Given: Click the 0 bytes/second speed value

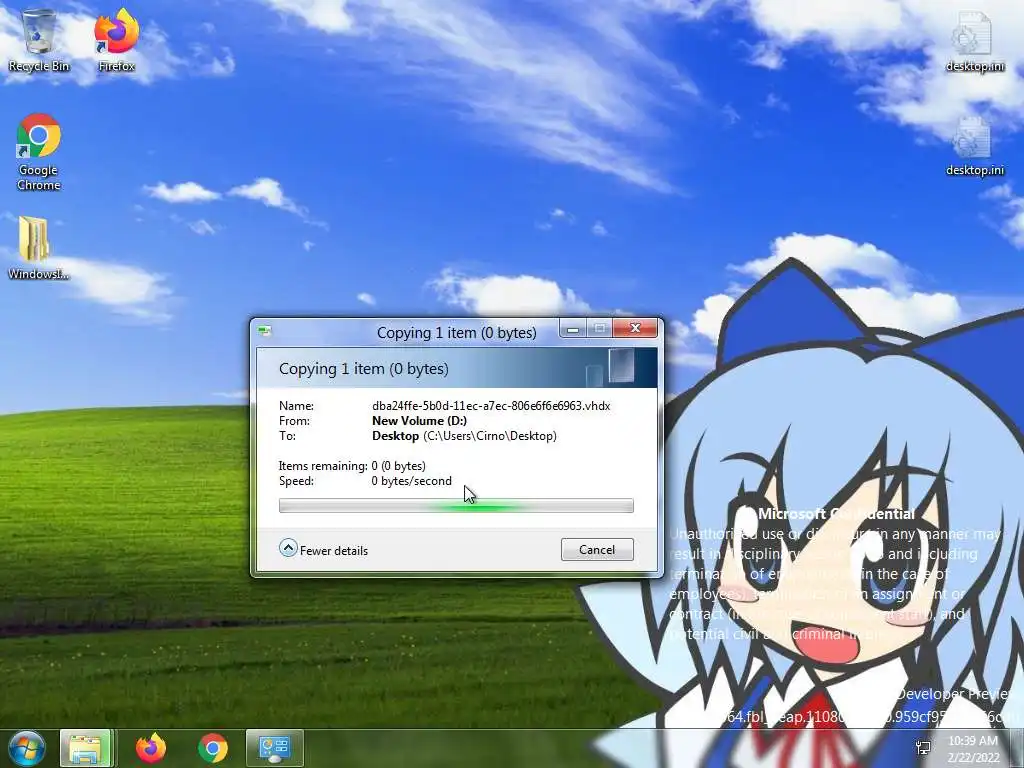Looking at the screenshot, I should point(411,481).
